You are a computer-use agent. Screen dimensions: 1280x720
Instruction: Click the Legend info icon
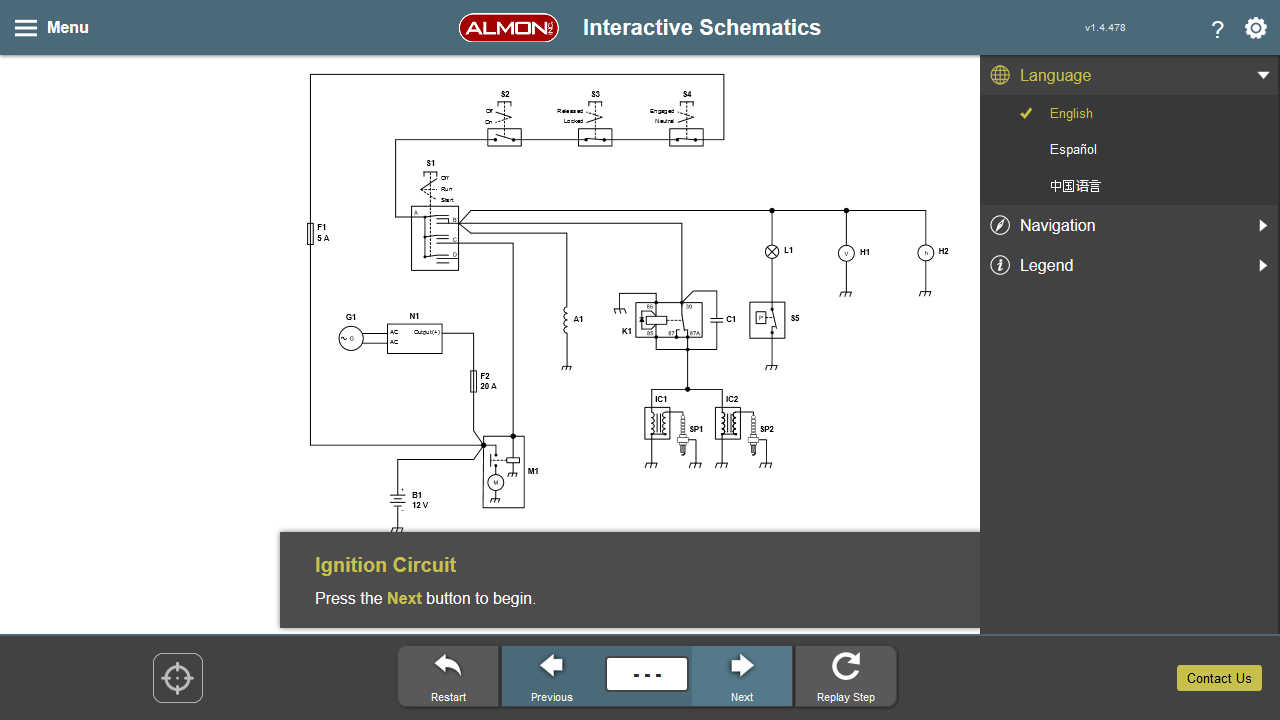coord(999,265)
